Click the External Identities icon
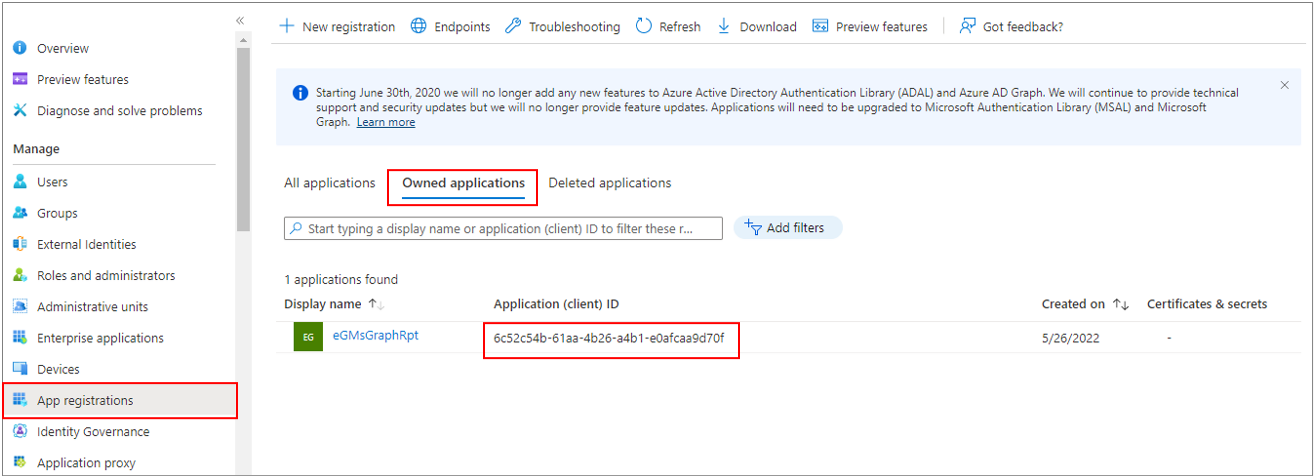Screen dimensions: 1314x476 [x=20, y=244]
